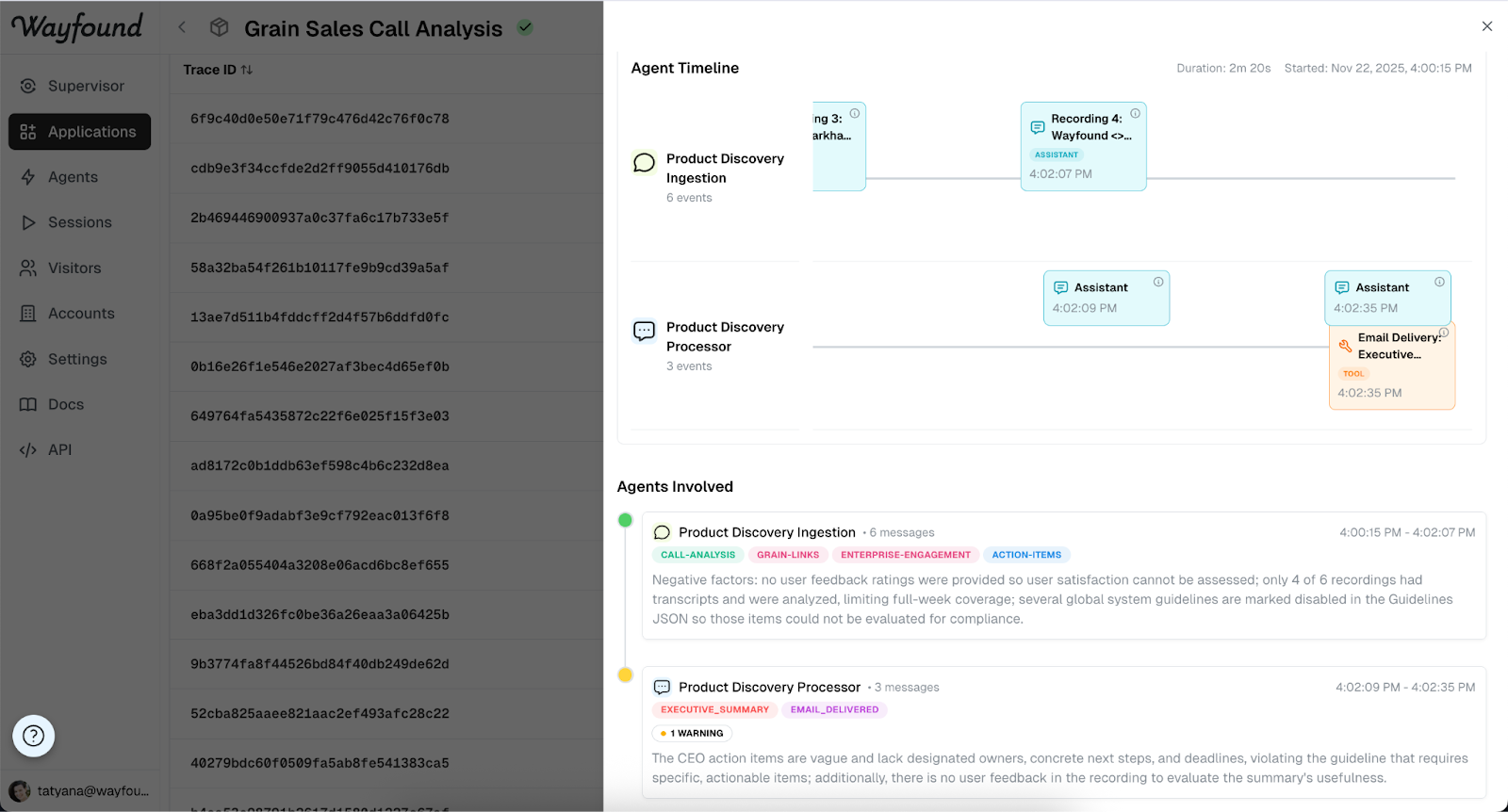Click info icon on the 4:02:35 PM Assistant card
This screenshot has height=812, width=1508.
click(1439, 282)
